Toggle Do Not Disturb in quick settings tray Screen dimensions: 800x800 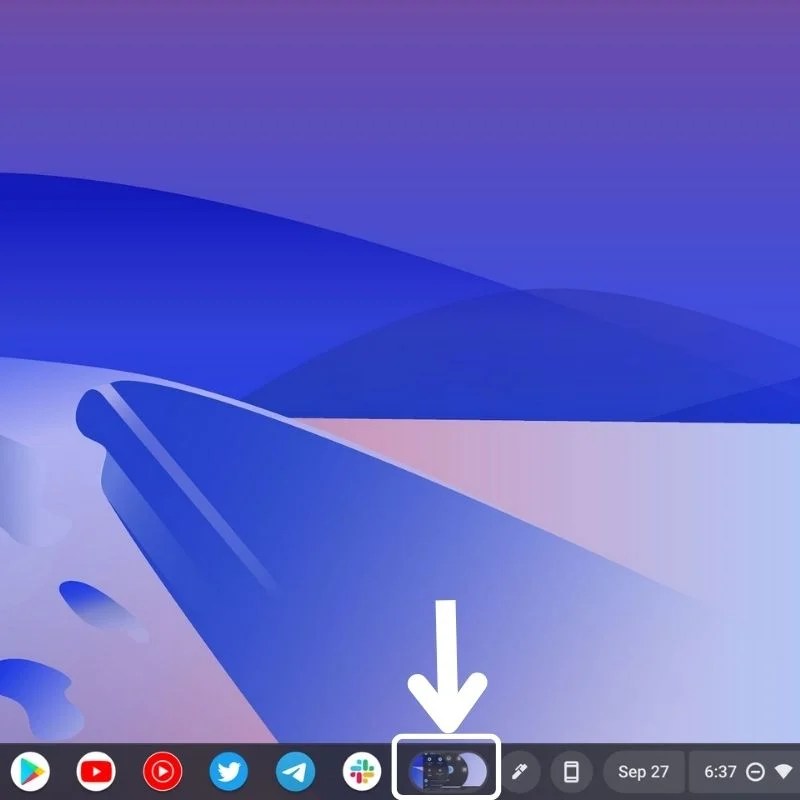coord(754,772)
